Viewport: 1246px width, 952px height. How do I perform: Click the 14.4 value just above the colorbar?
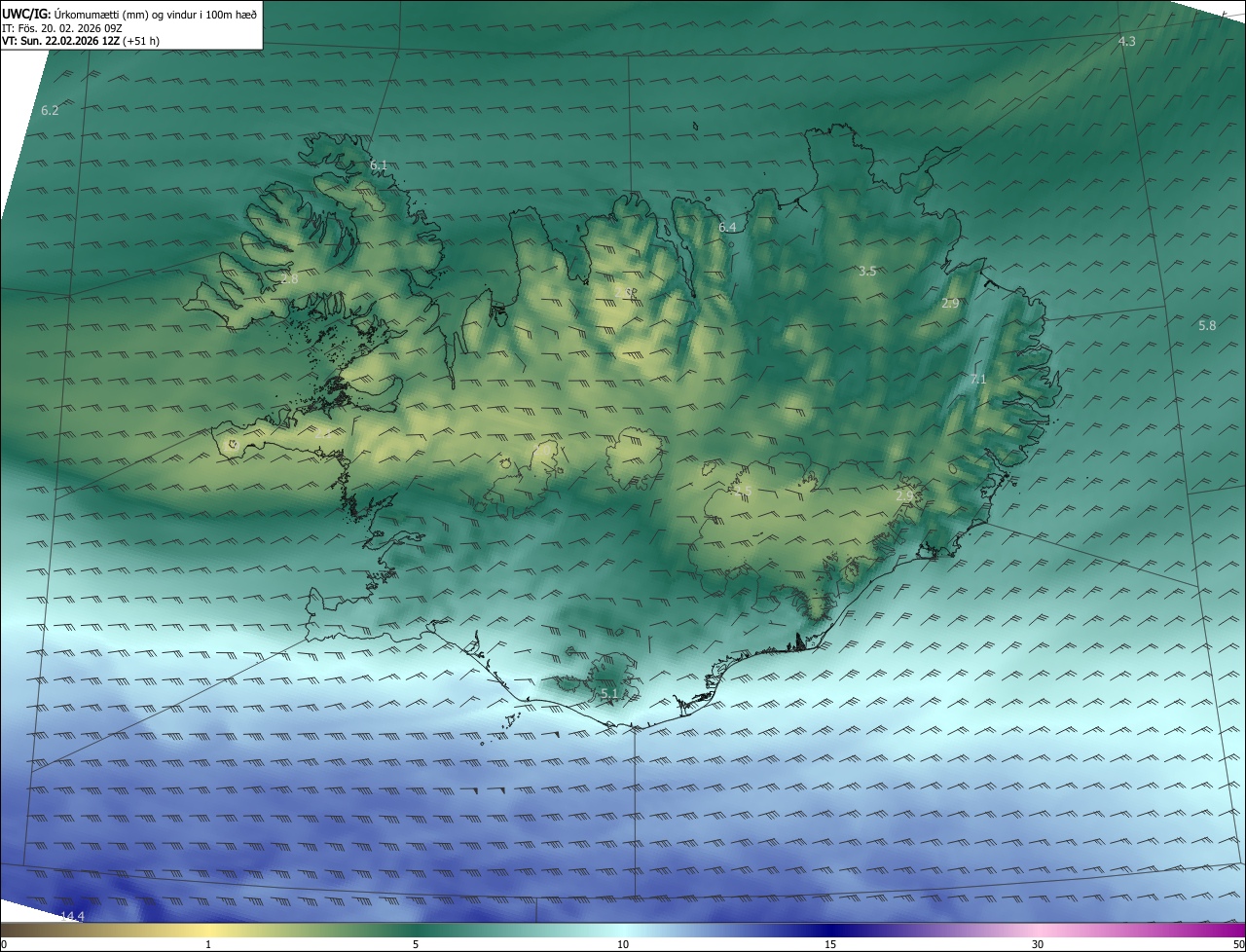coord(73,917)
